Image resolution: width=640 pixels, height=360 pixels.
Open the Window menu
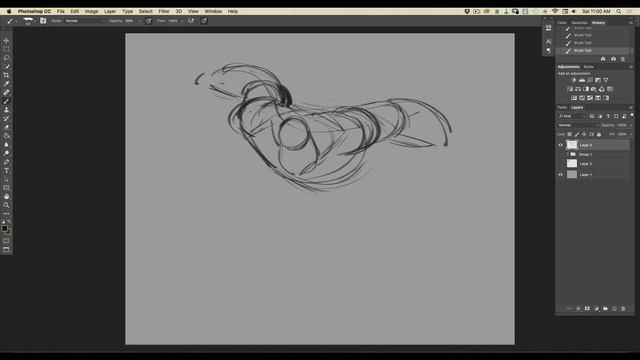(213, 11)
